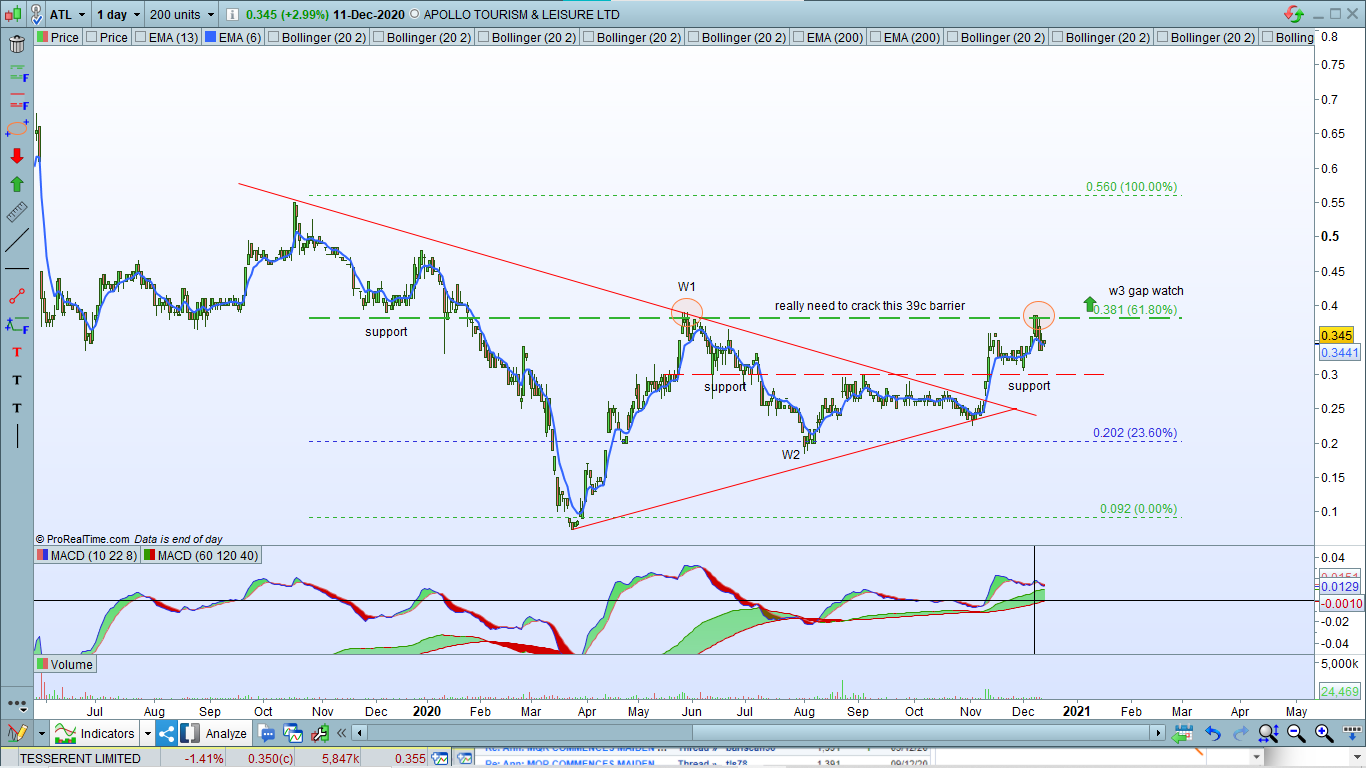The height and width of the screenshot is (768, 1366).
Task: Click the double-chevron collapse icon in bottom toolbar
Action: click(x=343, y=733)
